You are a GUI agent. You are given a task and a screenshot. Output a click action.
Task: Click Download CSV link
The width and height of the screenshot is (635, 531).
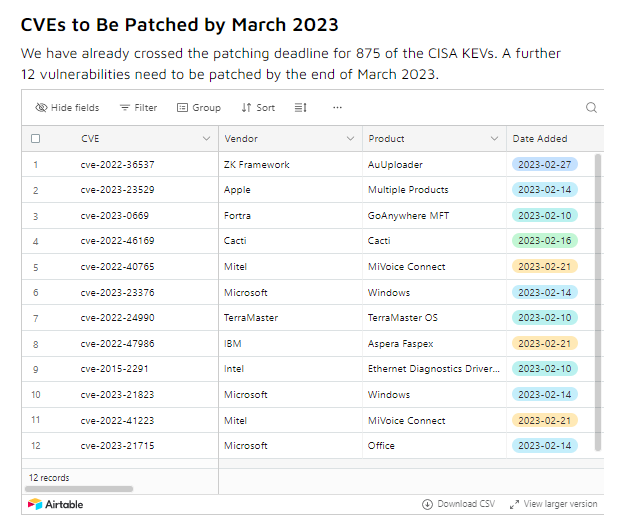[458, 504]
